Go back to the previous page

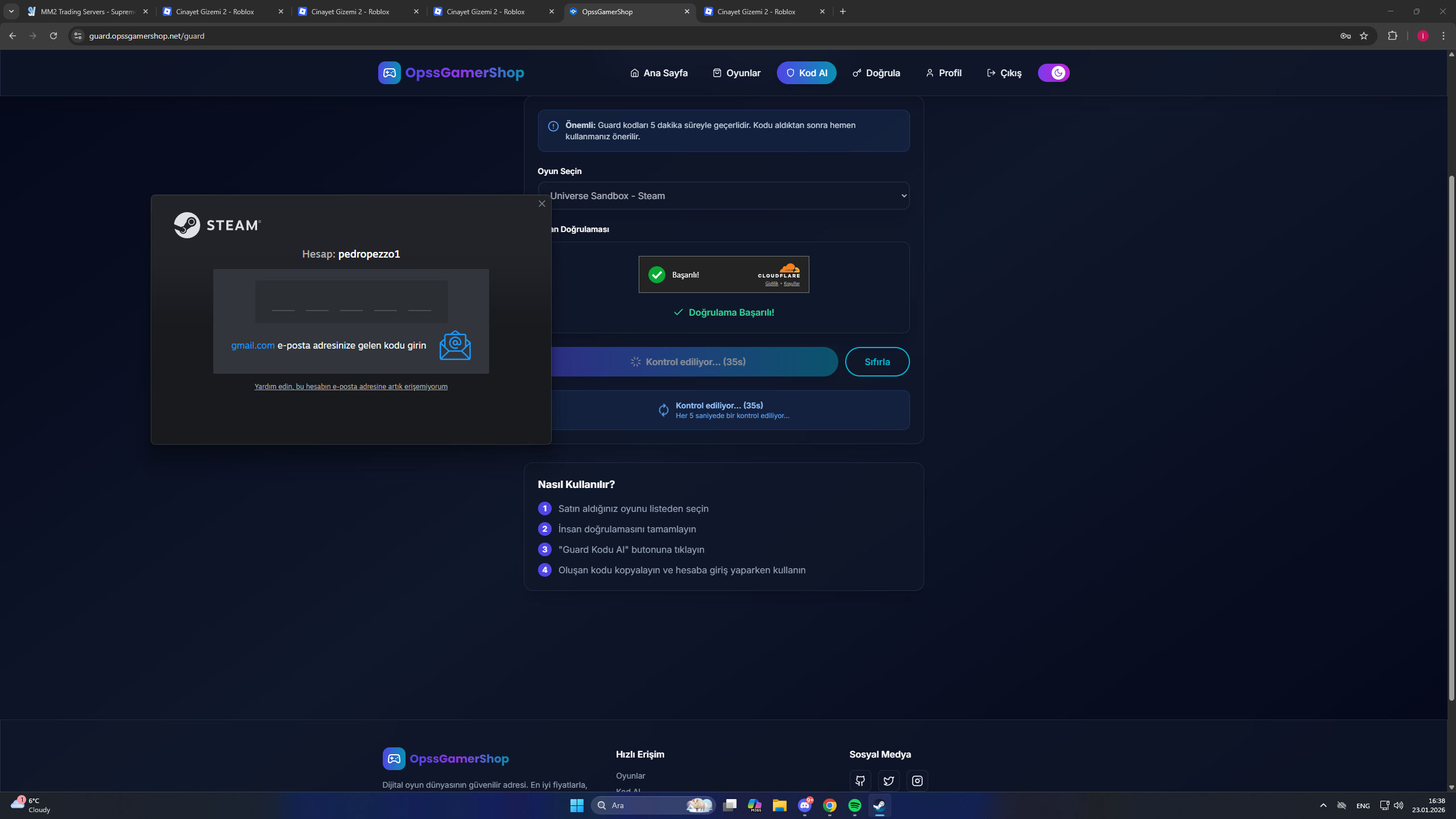point(13,36)
